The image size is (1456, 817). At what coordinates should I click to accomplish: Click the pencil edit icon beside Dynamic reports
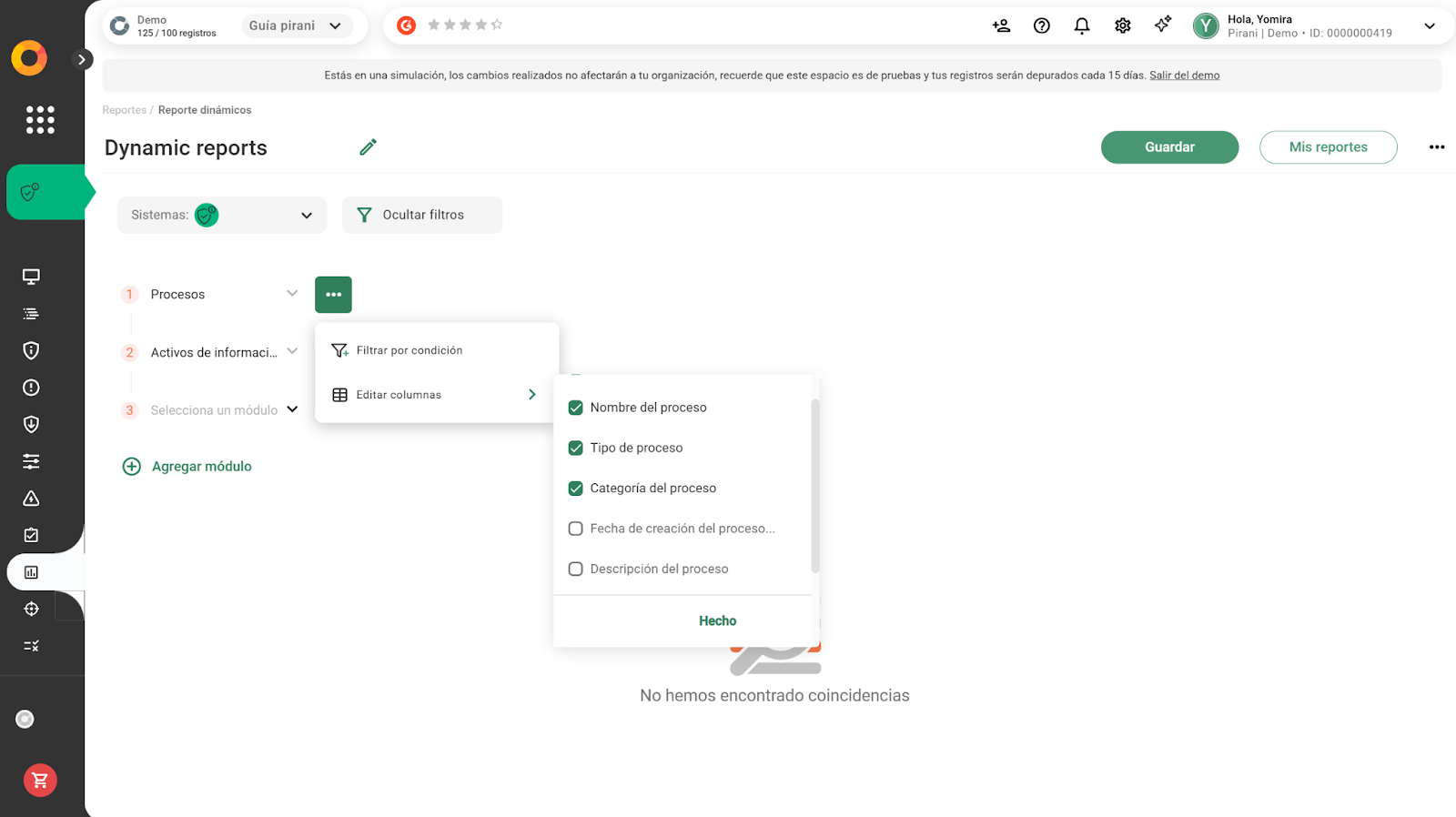(x=368, y=147)
